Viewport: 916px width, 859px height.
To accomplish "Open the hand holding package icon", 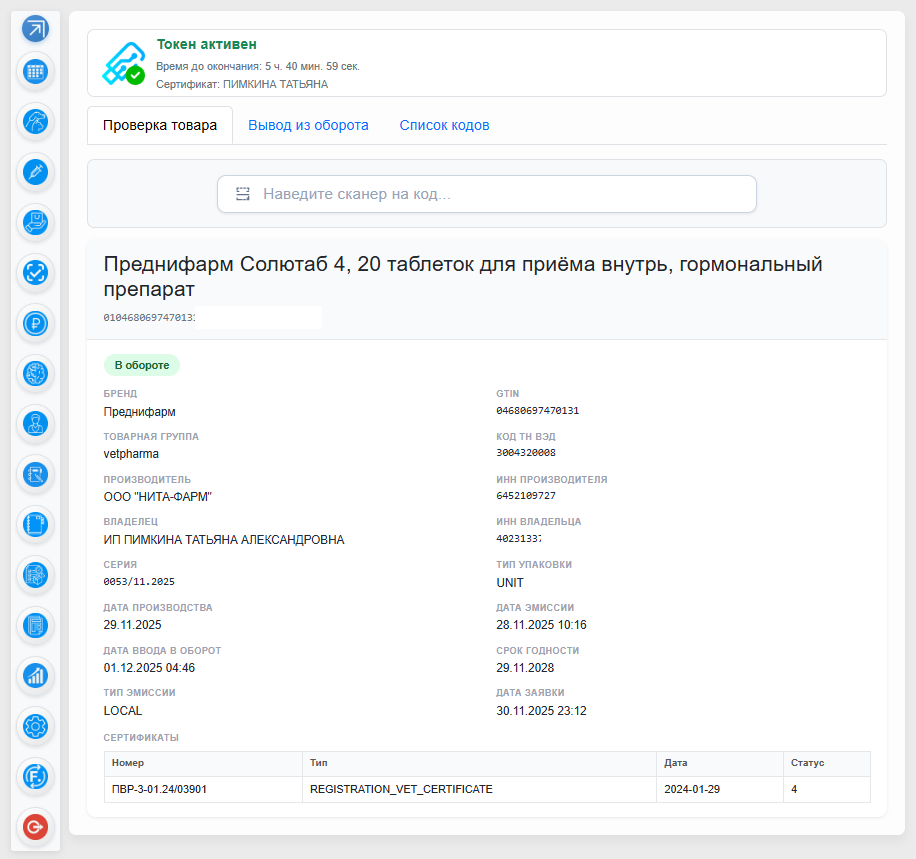I will (x=36, y=223).
